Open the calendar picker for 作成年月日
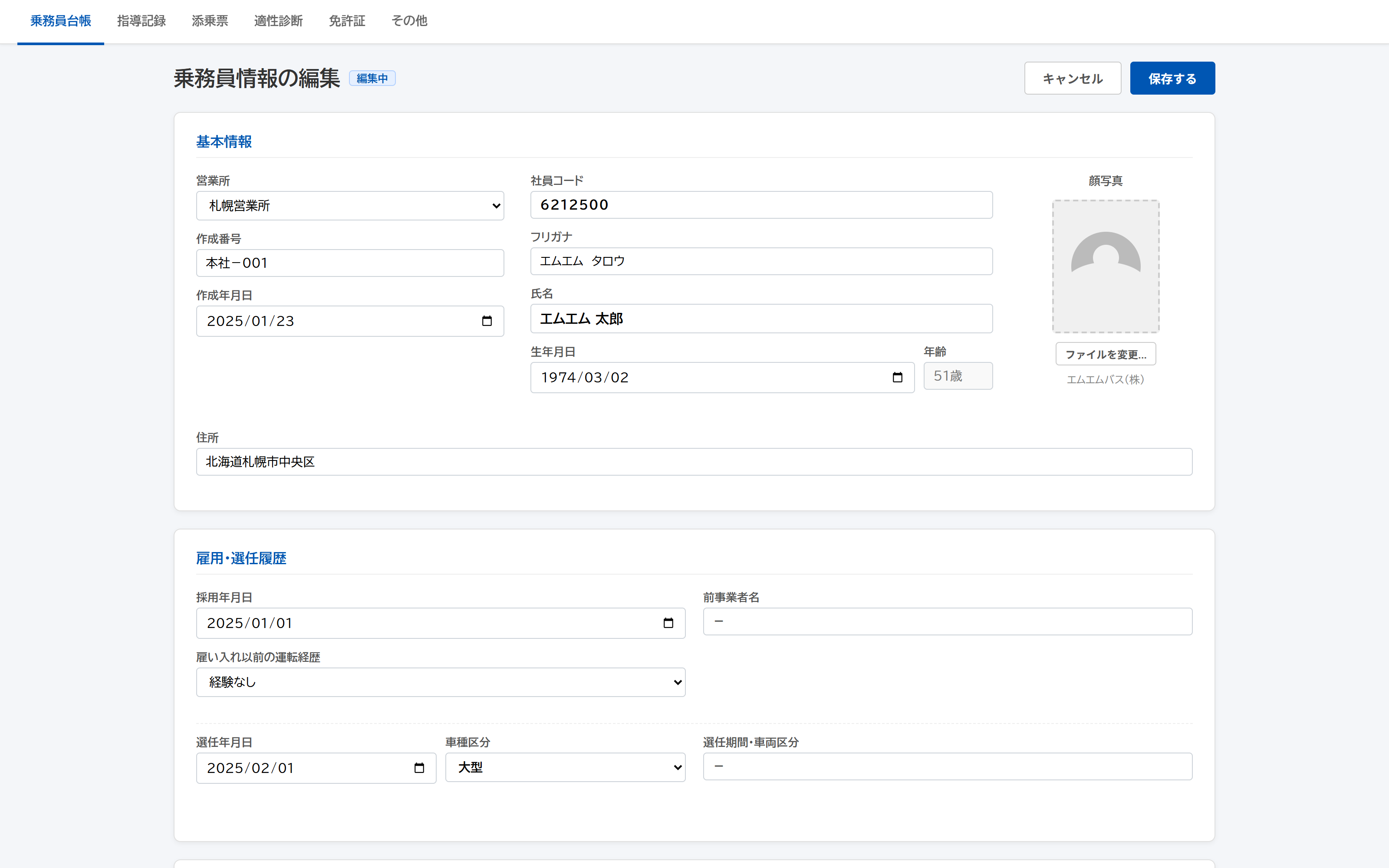The width and height of the screenshot is (1389, 868). (487, 321)
